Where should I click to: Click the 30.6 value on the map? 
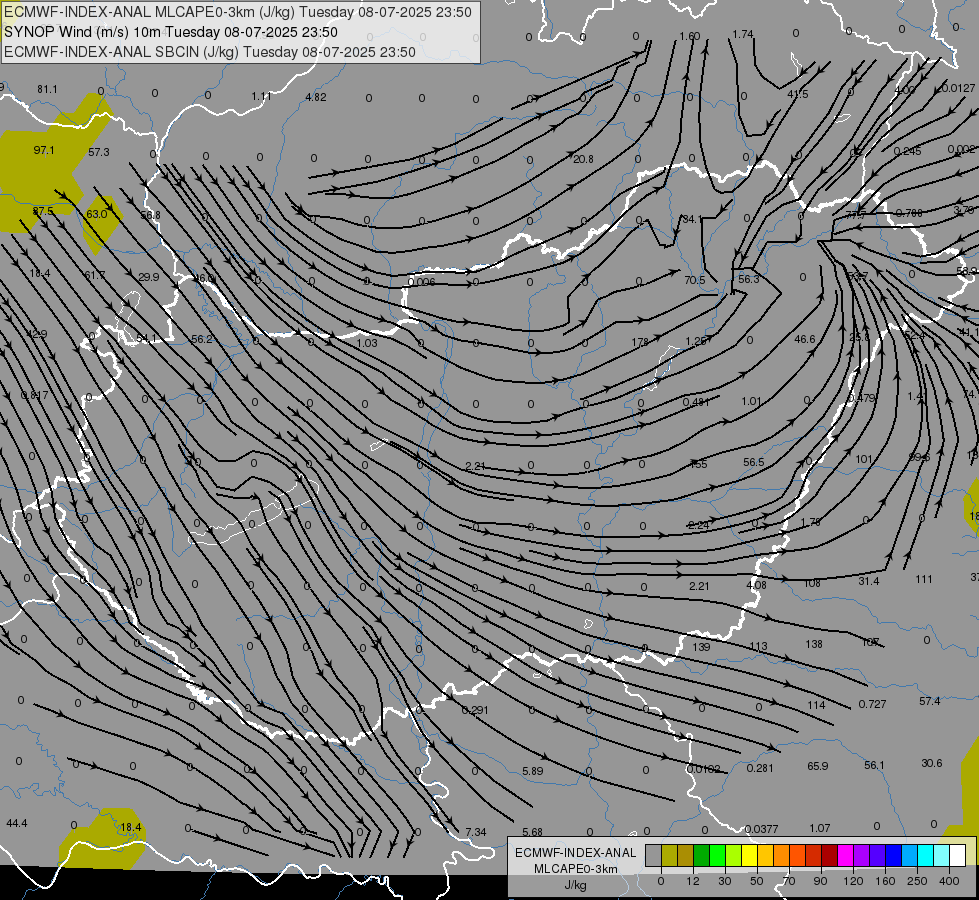point(932,763)
